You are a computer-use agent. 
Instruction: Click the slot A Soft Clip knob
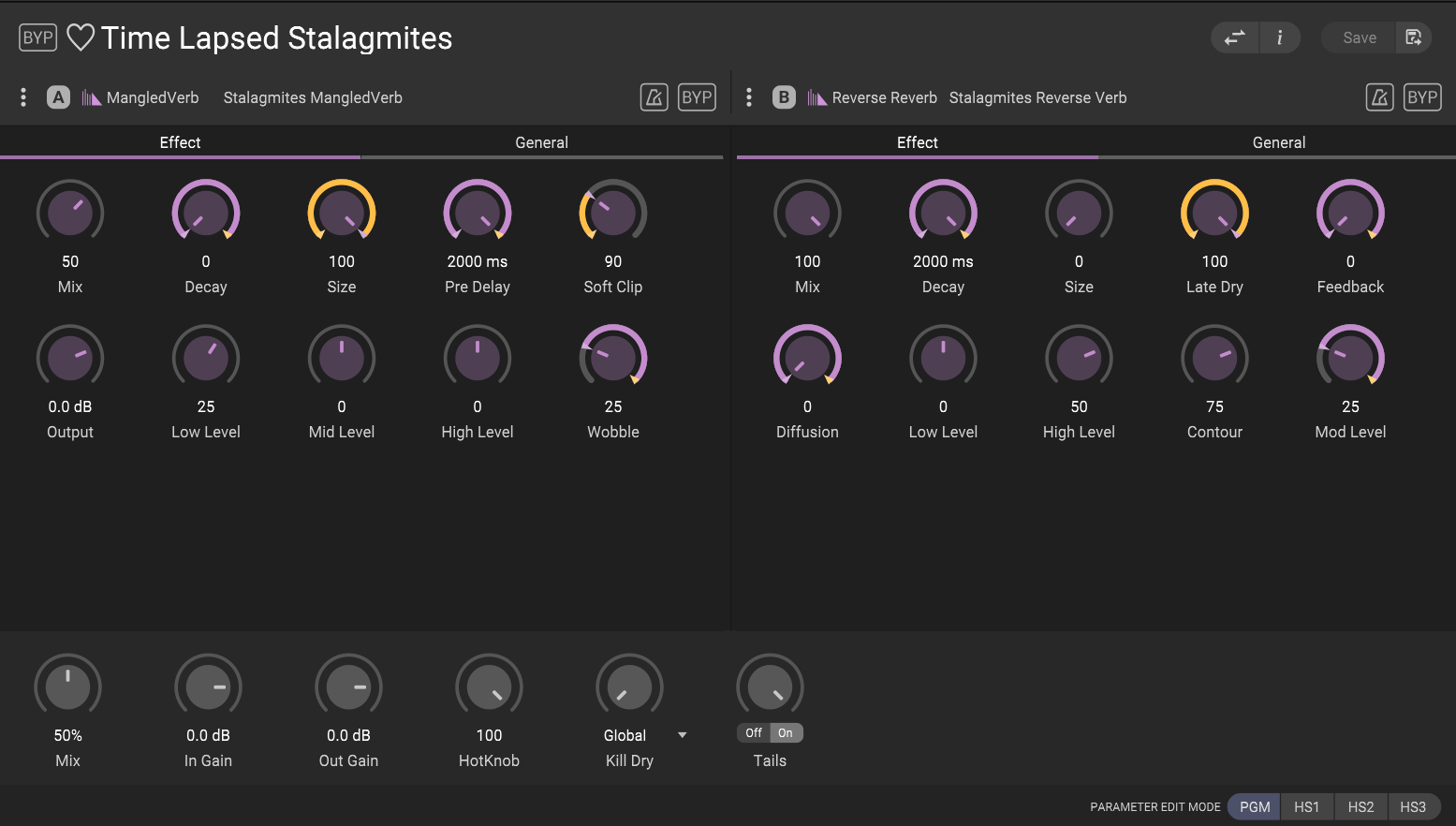[x=613, y=214]
